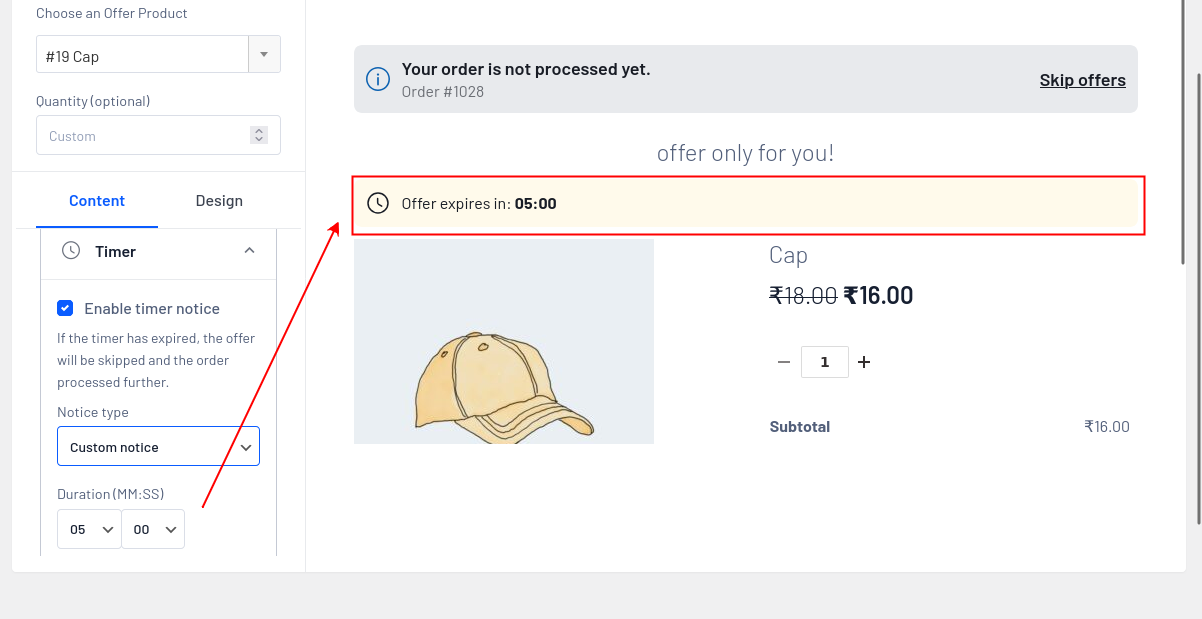
Task: Click the vertical page scrollbar
Action: coord(1198,300)
